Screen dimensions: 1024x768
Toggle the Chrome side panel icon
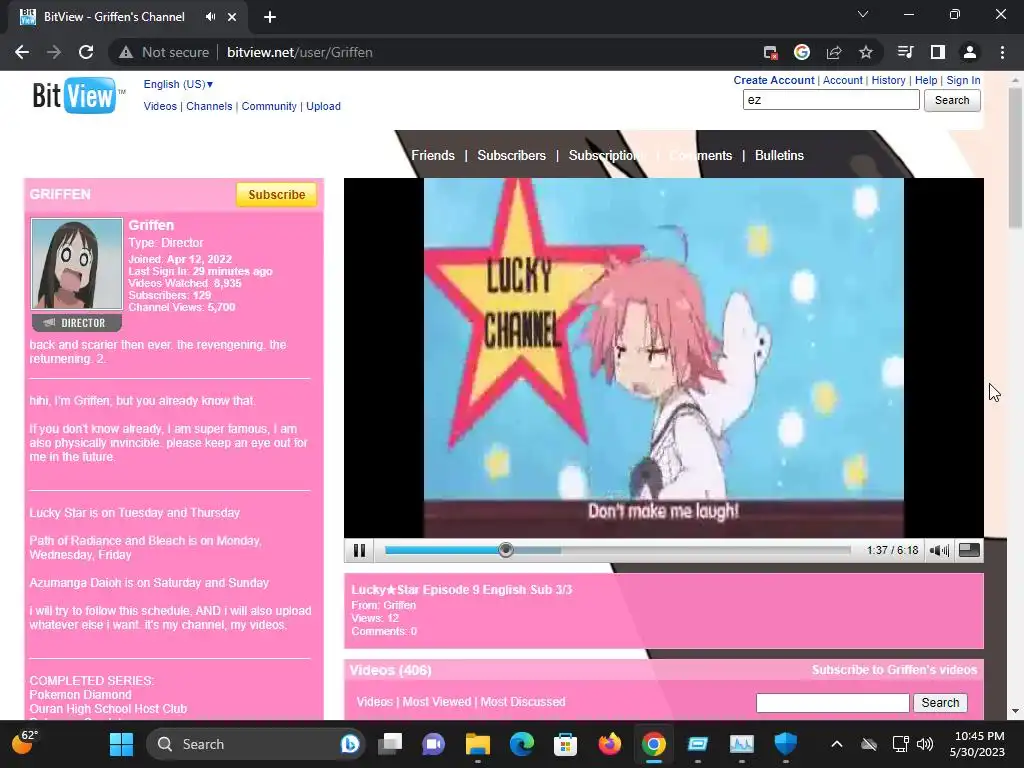[x=938, y=52]
